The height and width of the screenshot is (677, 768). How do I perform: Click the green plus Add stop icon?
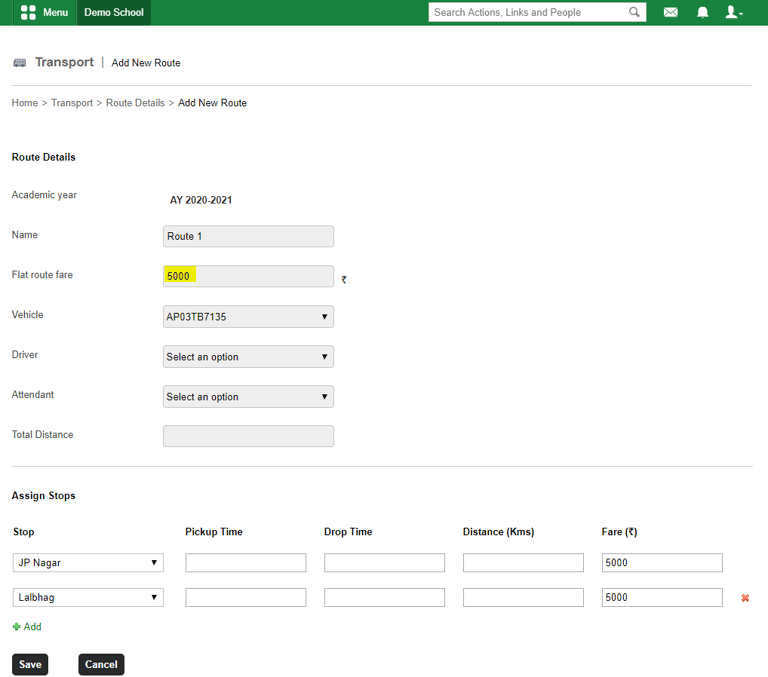[x=17, y=627]
